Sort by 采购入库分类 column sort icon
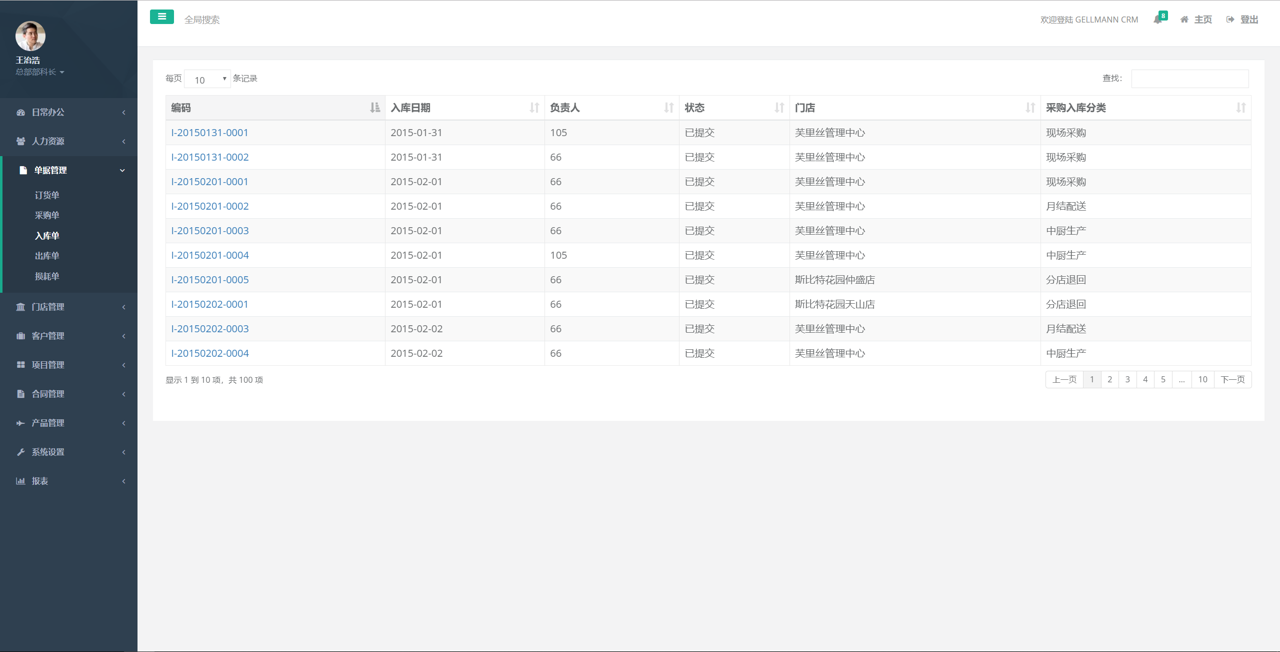Viewport: 1280px width, 652px height. click(x=1240, y=108)
